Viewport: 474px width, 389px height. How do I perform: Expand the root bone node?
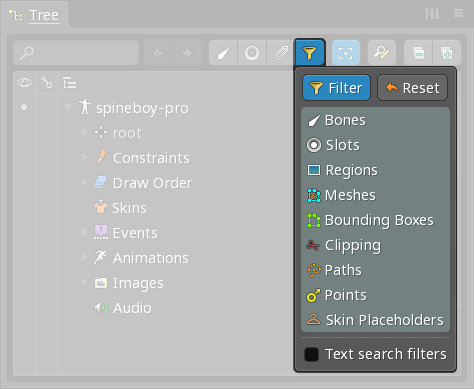(85, 132)
